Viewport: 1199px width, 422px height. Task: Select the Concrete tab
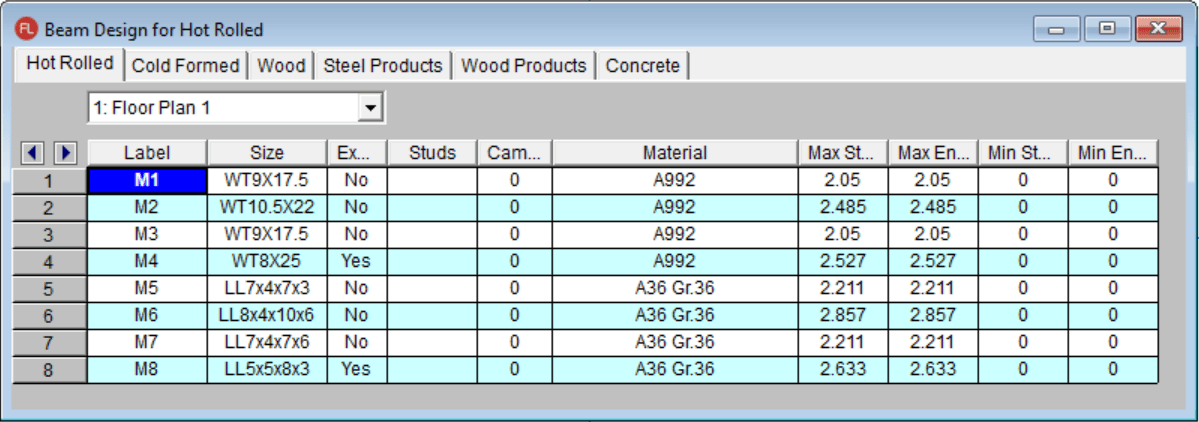[x=642, y=66]
